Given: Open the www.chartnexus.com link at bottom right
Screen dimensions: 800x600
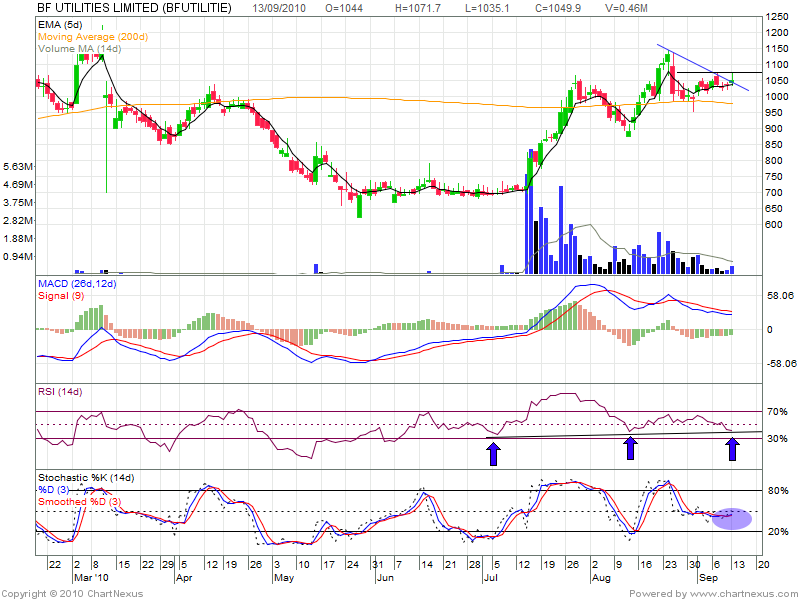Looking at the screenshot, I should tap(746, 593).
